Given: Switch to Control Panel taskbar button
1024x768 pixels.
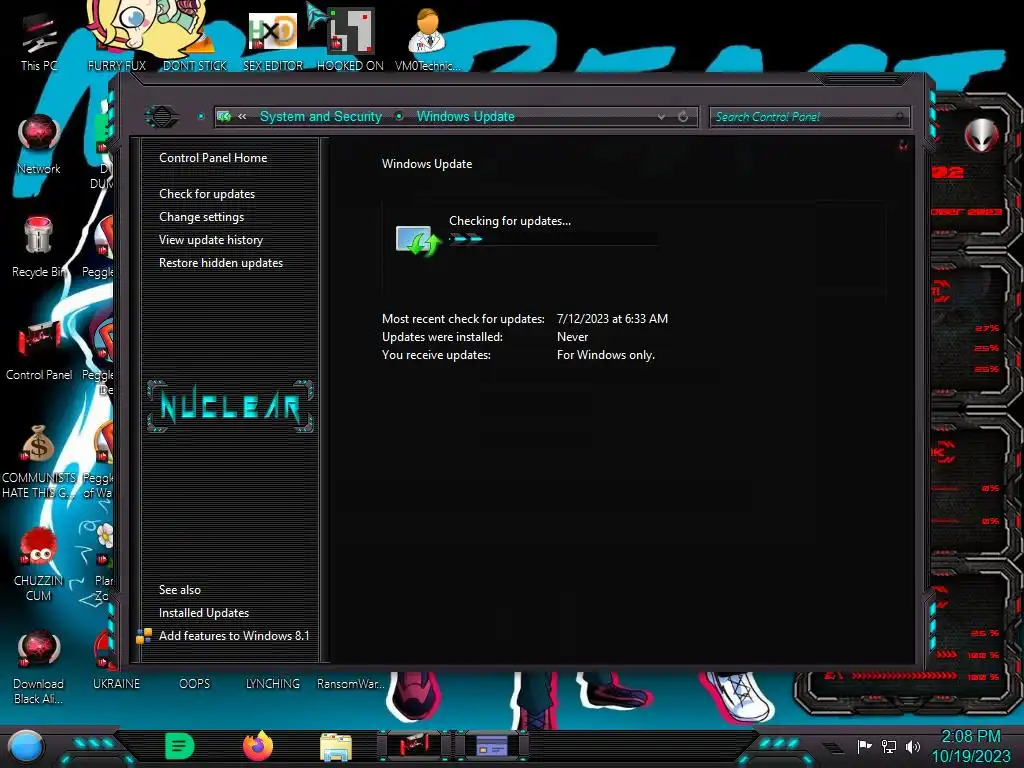Looking at the screenshot, I should (414, 745).
